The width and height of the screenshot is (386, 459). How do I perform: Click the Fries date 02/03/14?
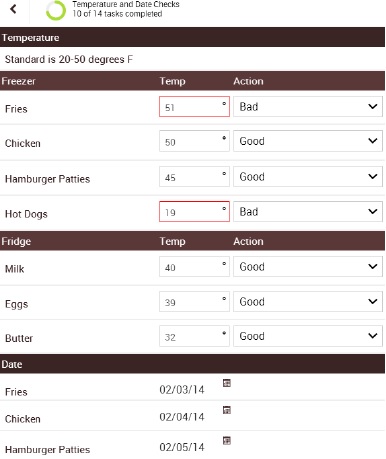182,390
